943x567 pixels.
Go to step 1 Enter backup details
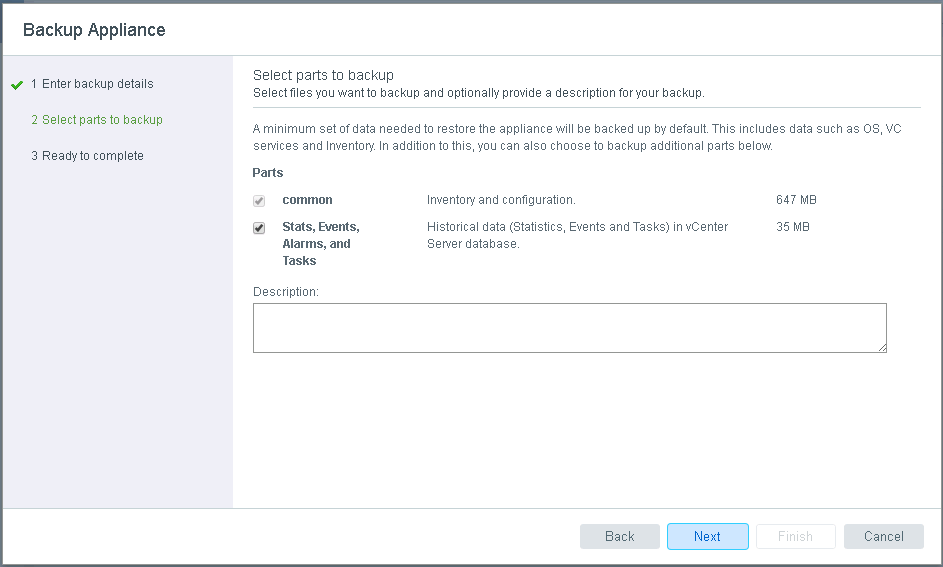tap(92, 84)
